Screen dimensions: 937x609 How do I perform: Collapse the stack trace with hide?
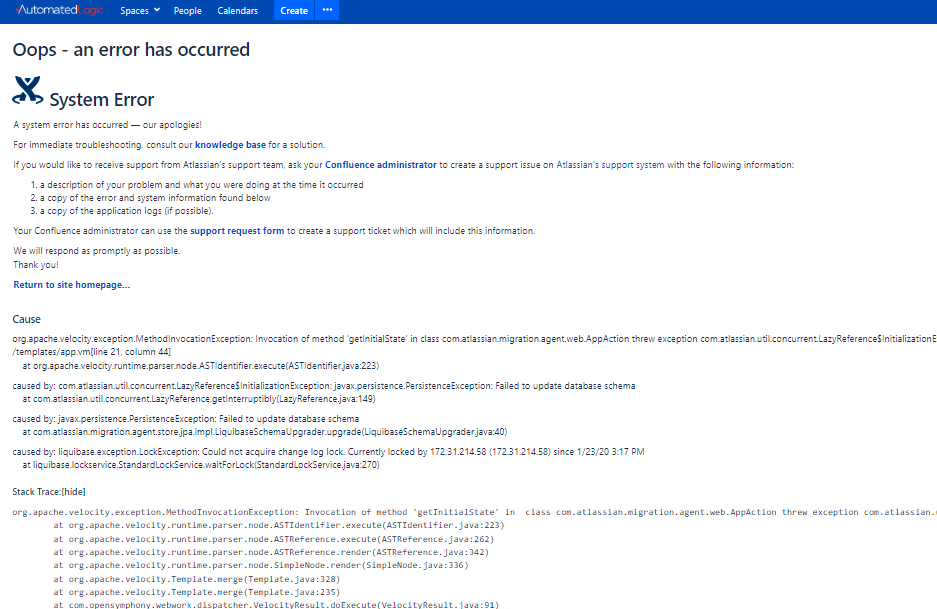[x=74, y=492]
